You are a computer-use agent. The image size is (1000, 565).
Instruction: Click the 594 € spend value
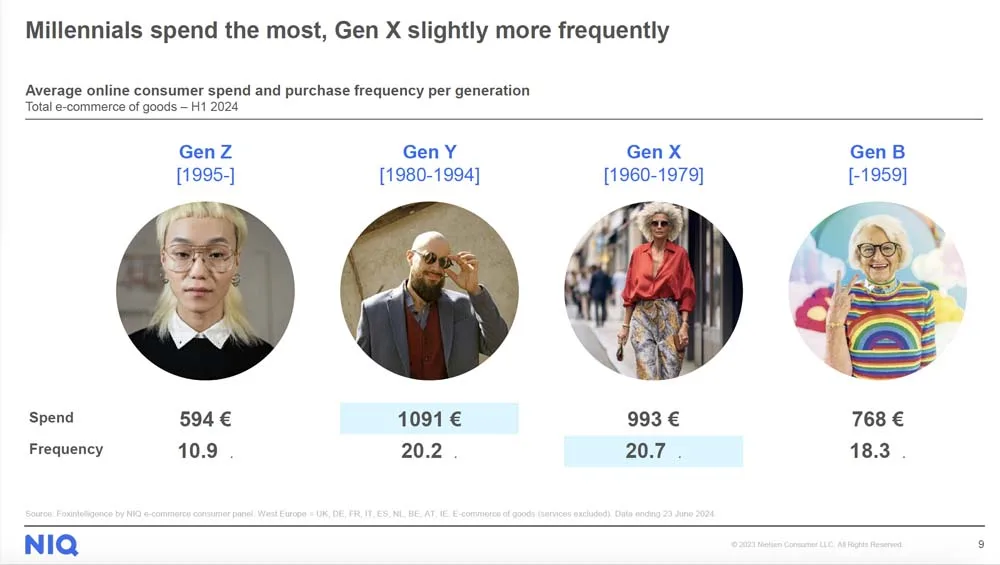pos(205,419)
